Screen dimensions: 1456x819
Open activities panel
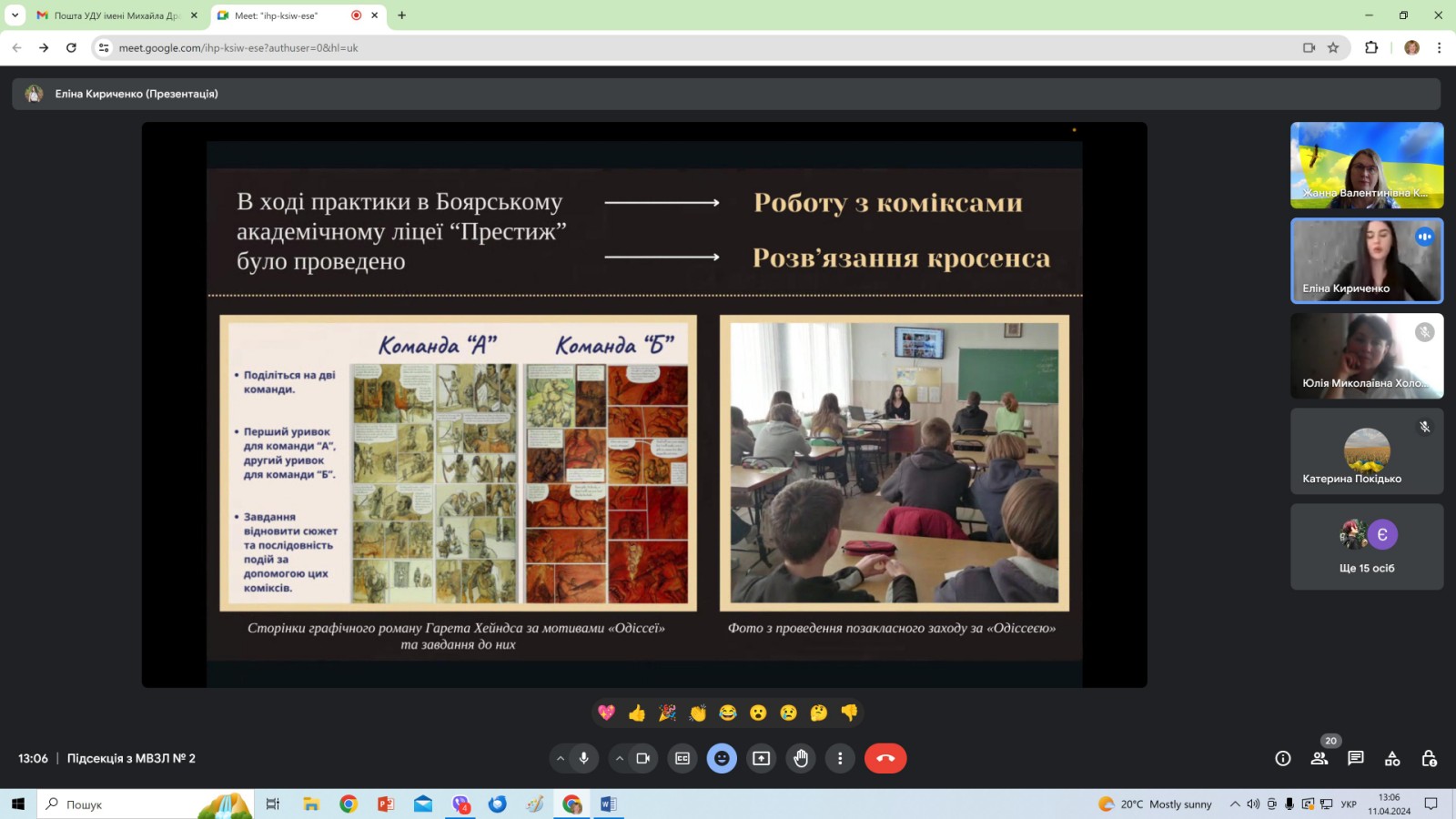(1392, 758)
